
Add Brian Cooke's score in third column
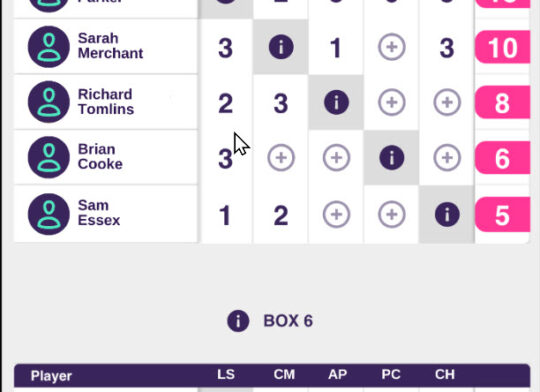(336, 158)
